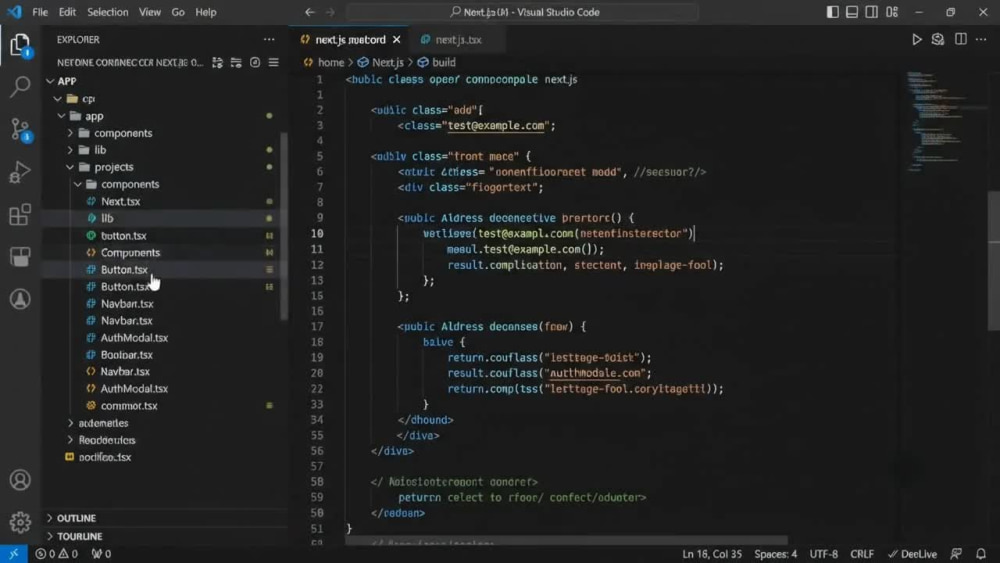Click Ln 18, Col 35 in status bar
1000x563 pixels.
point(712,553)
